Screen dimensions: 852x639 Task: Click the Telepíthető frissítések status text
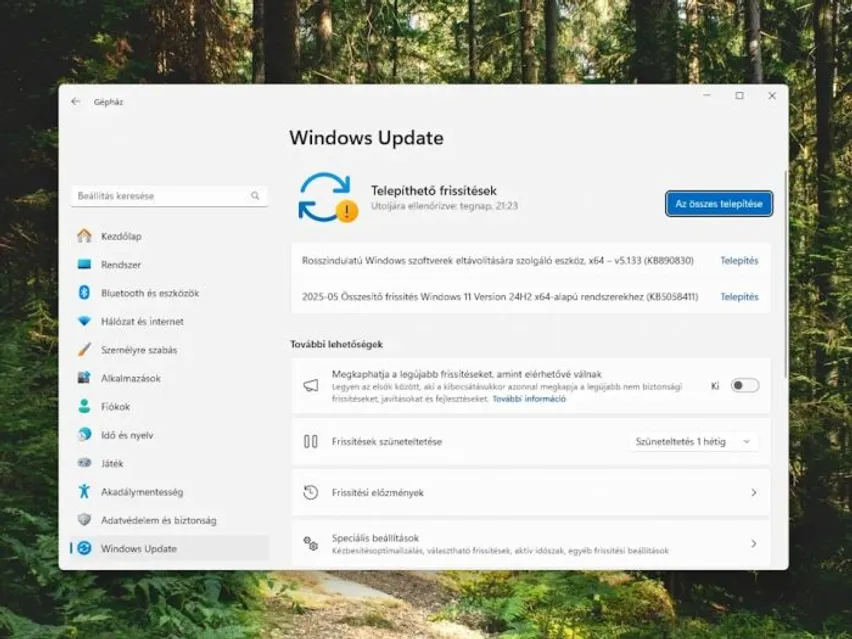[x=434, y=191]
